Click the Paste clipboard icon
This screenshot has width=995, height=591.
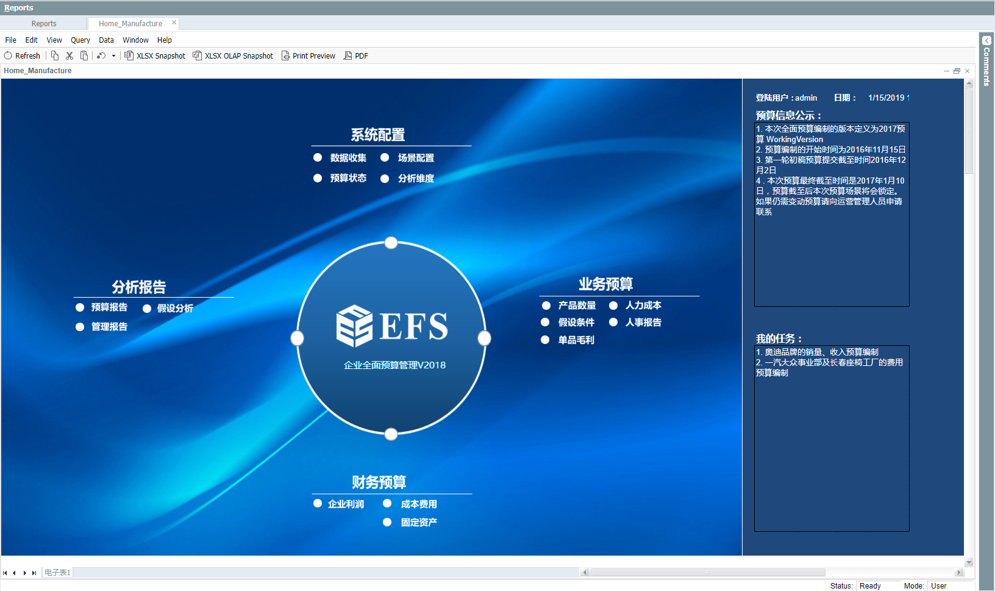click(x=84, y=56)
